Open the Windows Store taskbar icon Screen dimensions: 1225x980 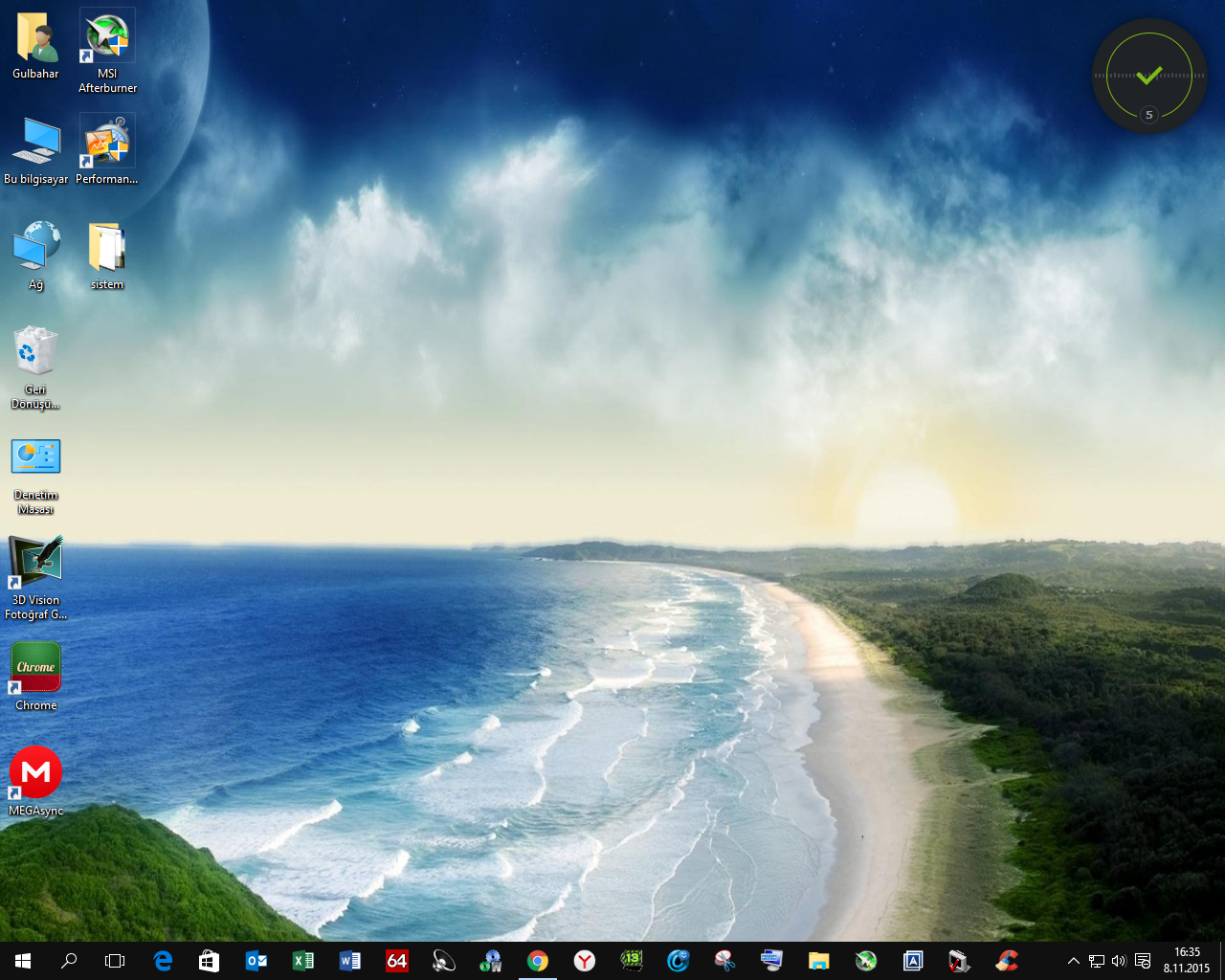209,961
